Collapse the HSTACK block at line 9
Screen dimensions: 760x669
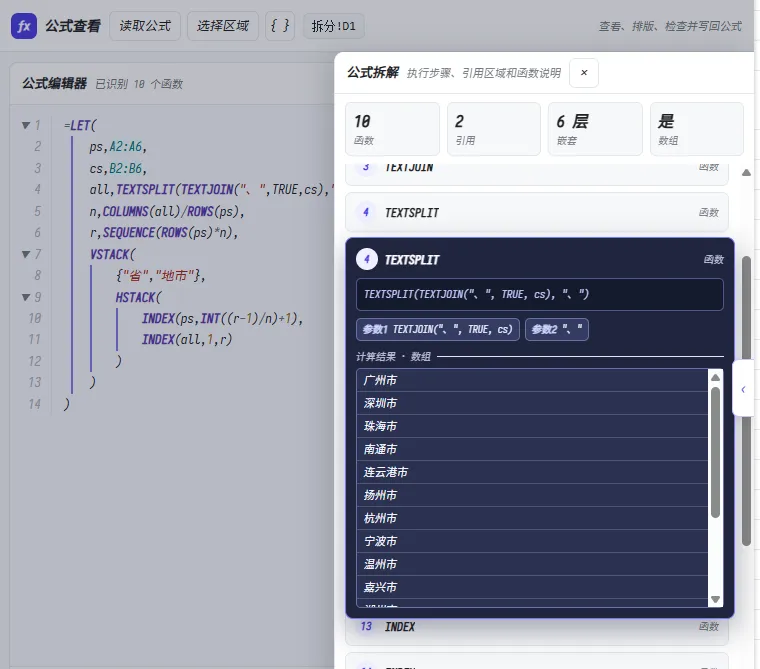pyautogui.click(x=26, y=297)
